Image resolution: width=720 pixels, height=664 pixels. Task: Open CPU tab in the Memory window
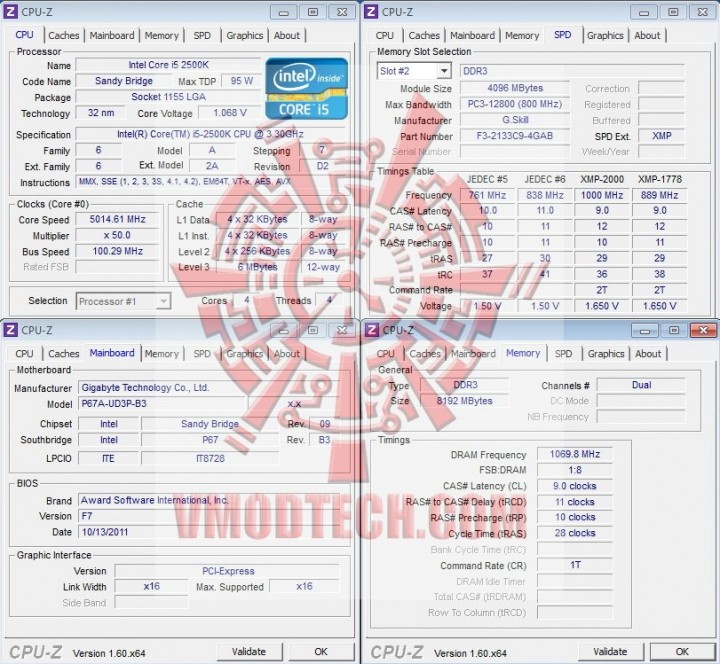click(385, 354)
